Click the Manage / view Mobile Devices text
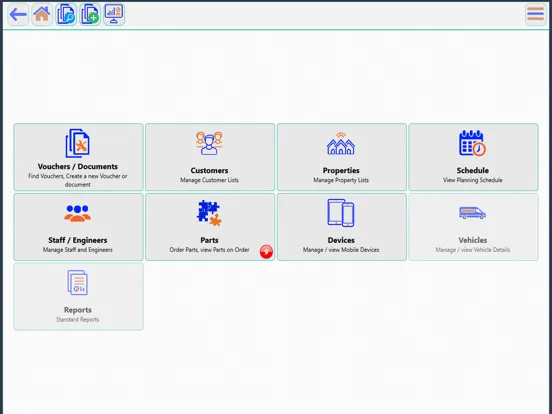This screenshot has width=552, height=414. (341, 250)
